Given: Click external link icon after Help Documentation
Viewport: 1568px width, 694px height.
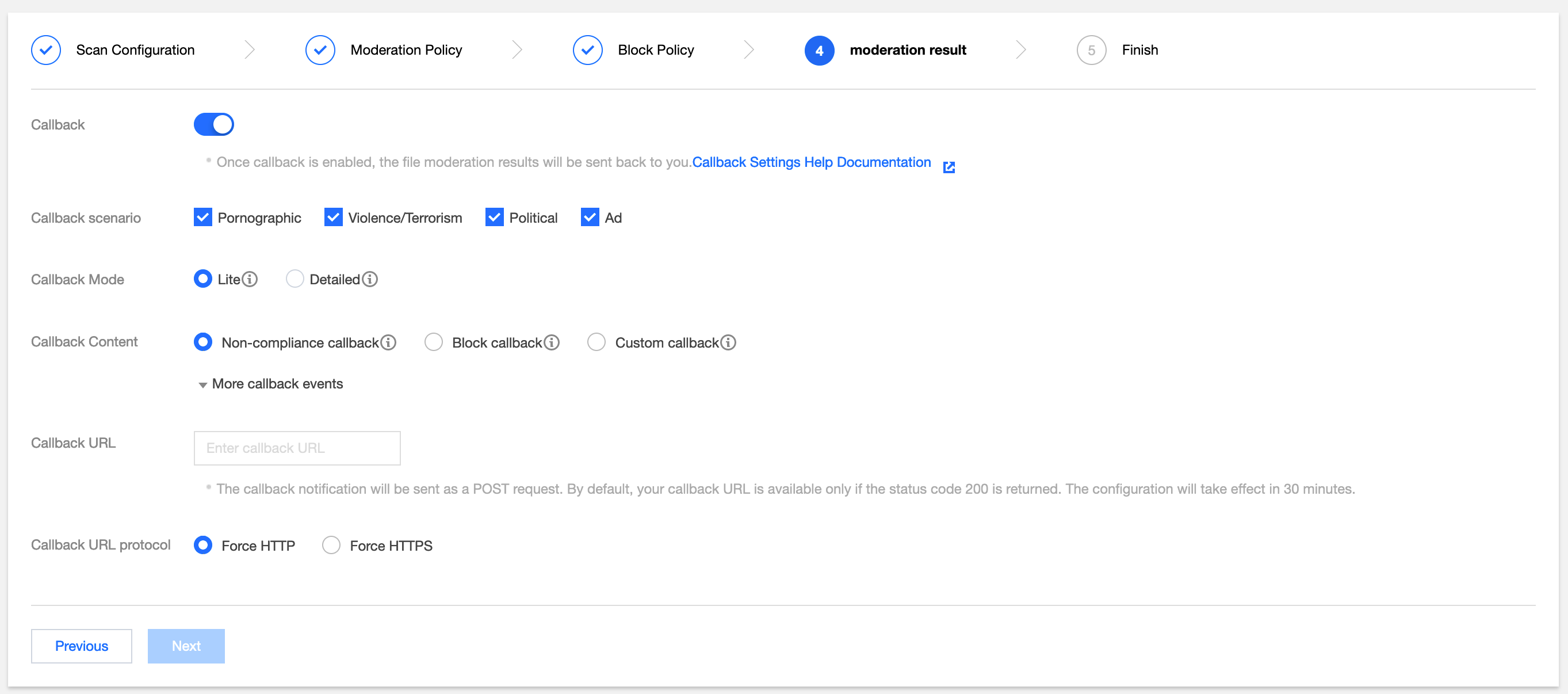Looking at the screenshot, I should click(949, 167).
